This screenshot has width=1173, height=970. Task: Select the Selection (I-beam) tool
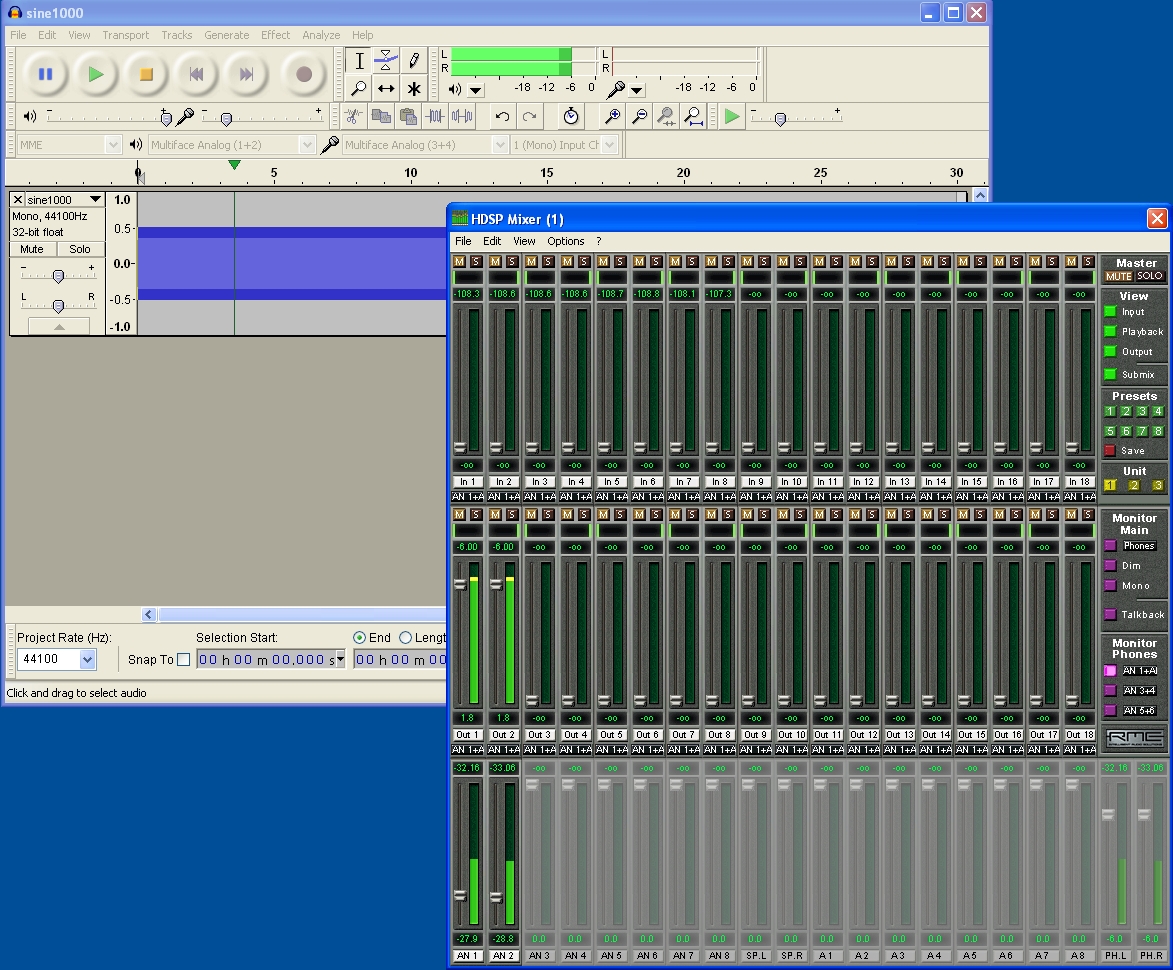359,61
